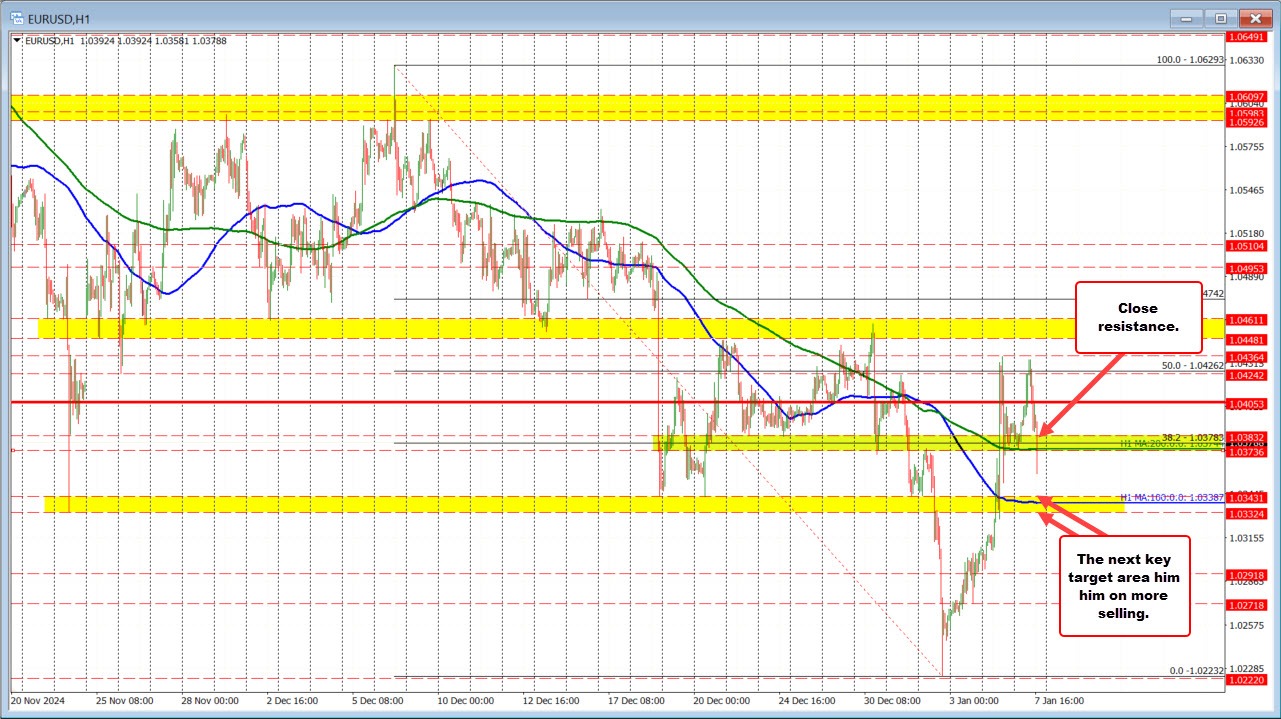
Task: Click the 1.02918 price level label
Action: point(1248,575)
